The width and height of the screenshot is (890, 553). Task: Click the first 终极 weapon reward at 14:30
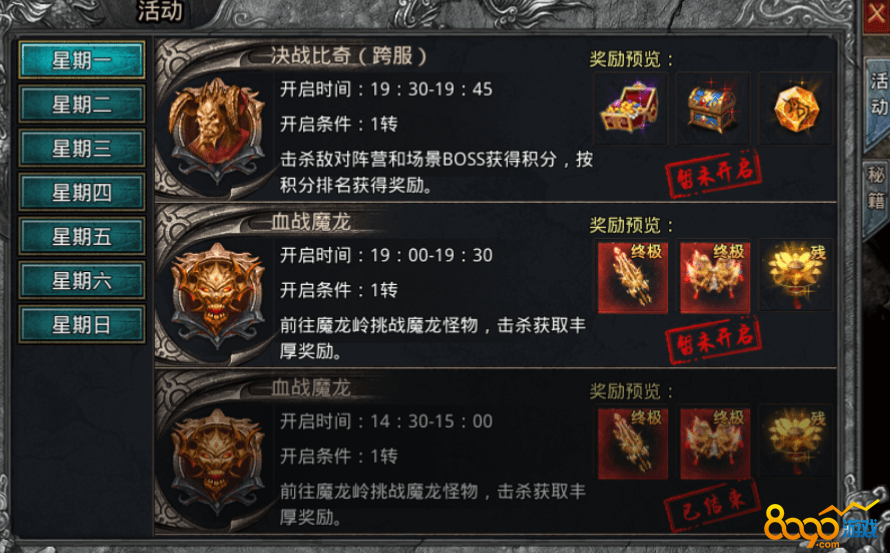pyautogui.click(x=632, y=443)
